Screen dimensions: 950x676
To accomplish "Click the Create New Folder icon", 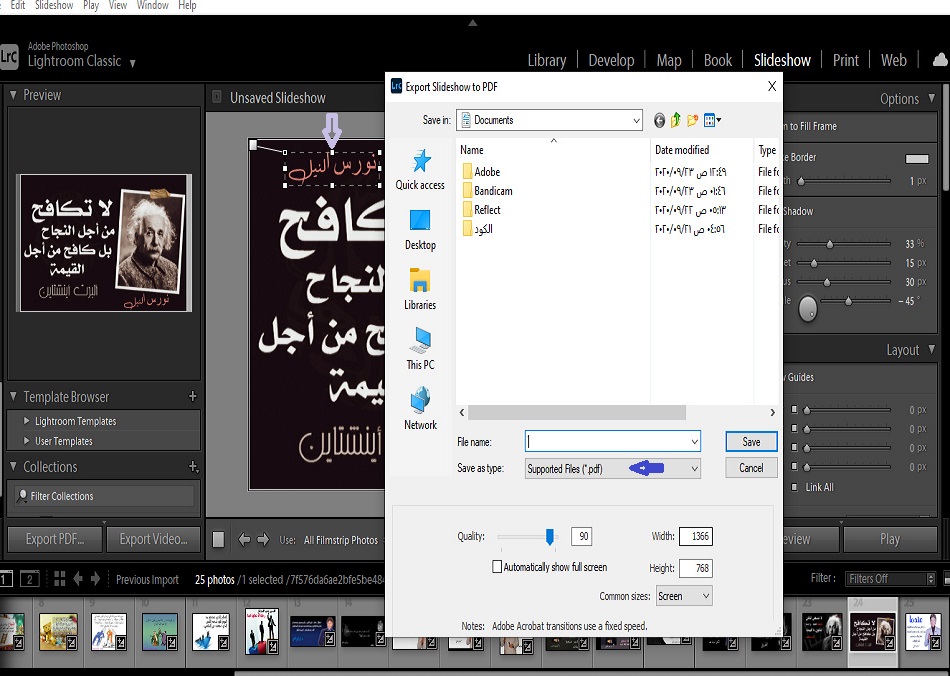I will pyautogui.click(x=692, y=120).
